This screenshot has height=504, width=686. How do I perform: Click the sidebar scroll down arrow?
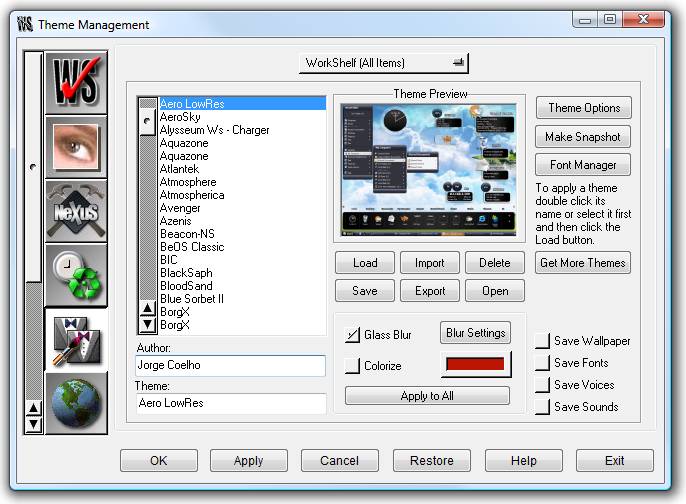[33, 424]
